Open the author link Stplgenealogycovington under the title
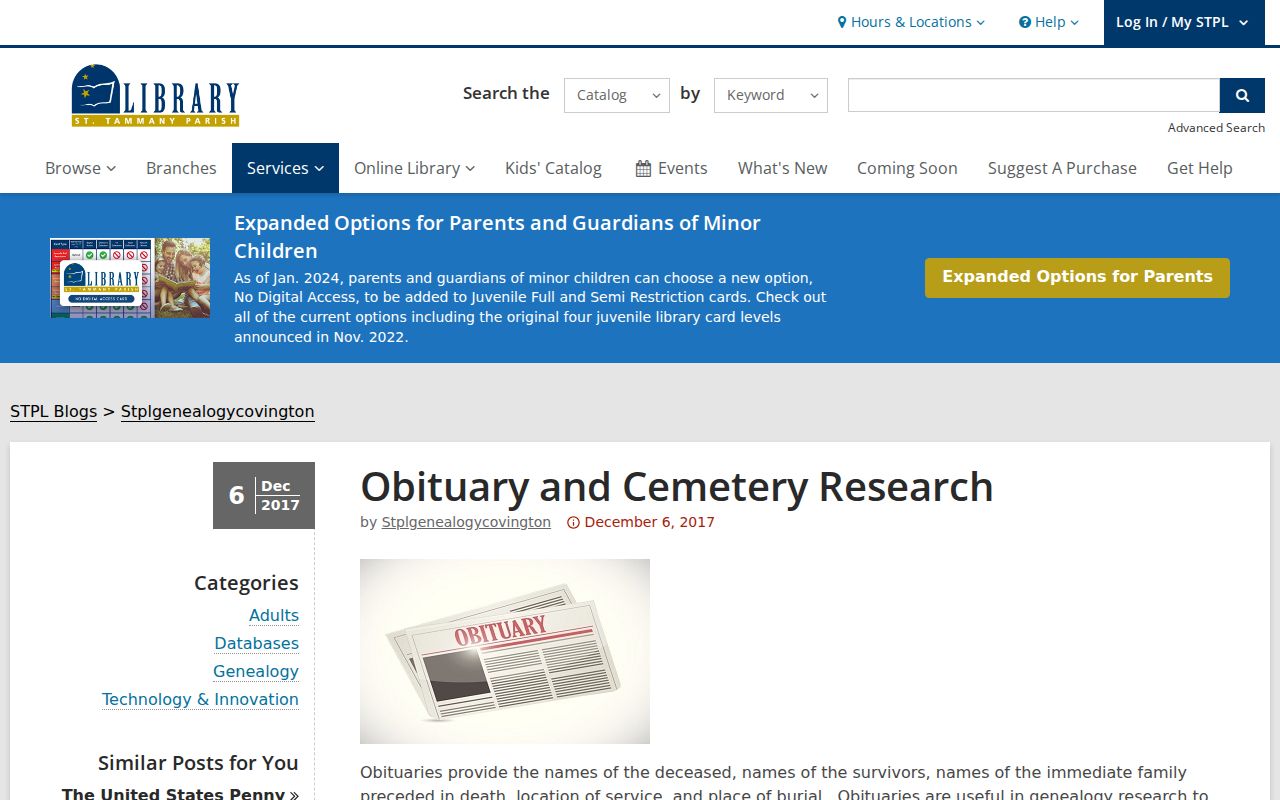This screenshot has height=800, width=1280. 466,522
